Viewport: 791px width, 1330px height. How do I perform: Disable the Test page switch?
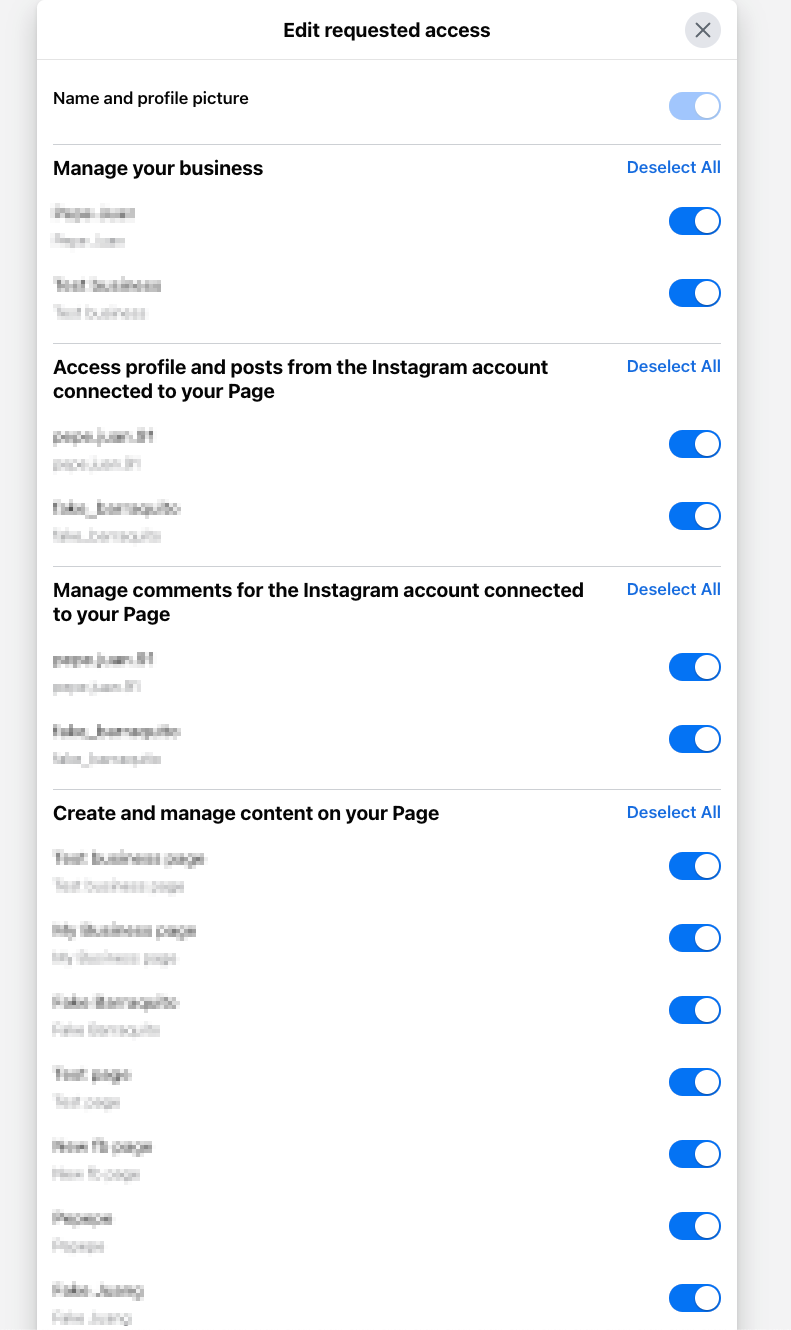click(x=694, y=1082)
